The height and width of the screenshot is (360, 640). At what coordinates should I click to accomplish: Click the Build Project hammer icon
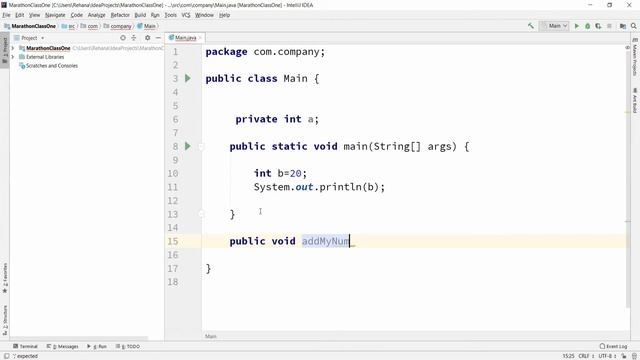click(531, 26)
